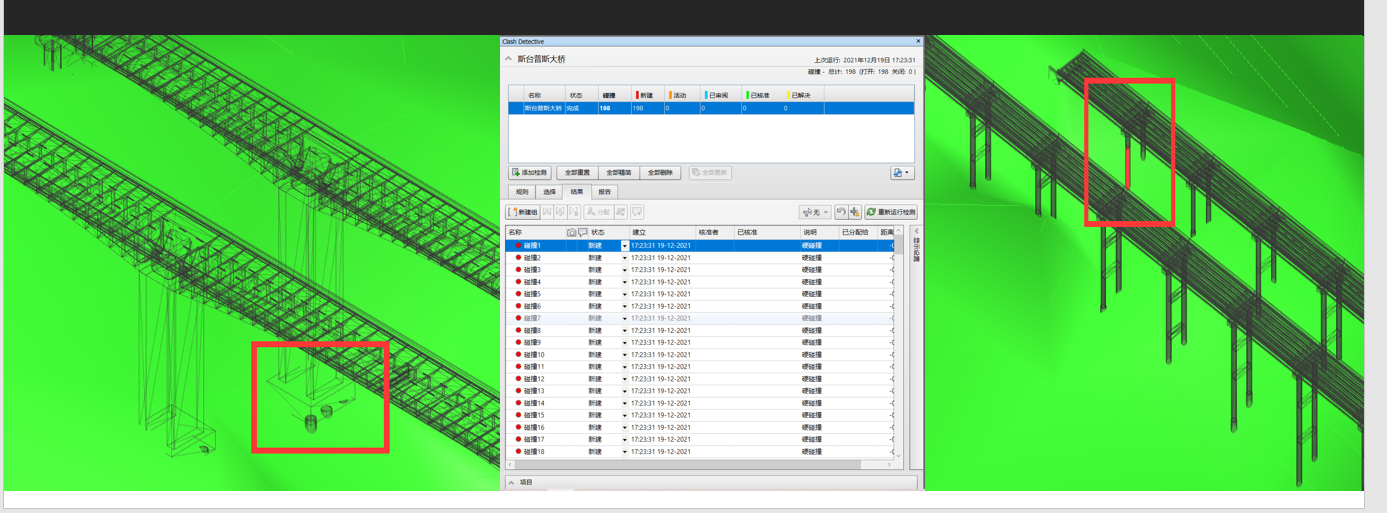This screenshot has width=1387, height=513.
Task: Select clash row 碰撞7
Action: (700, 318)
